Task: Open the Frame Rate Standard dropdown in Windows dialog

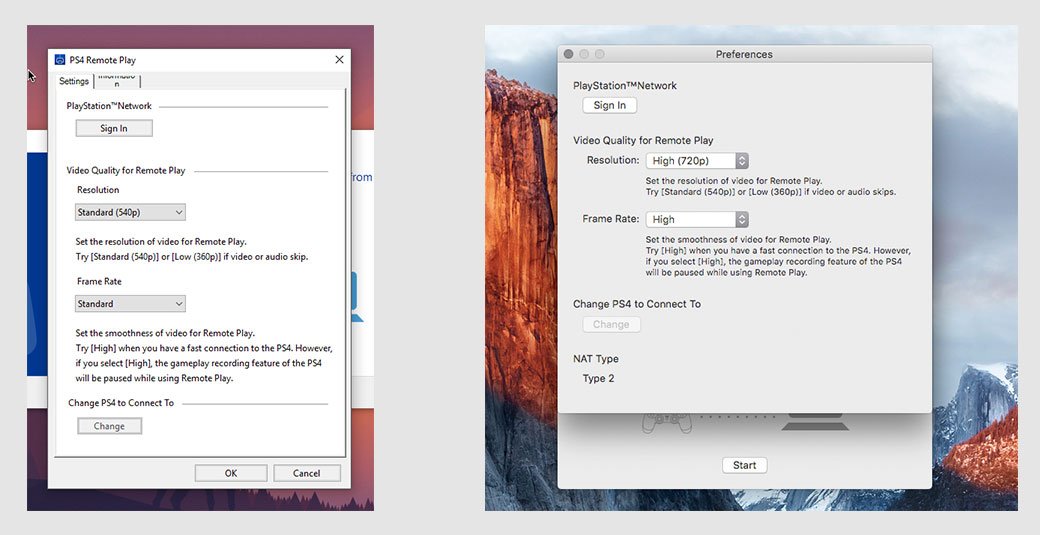Action: pos(130,304)
